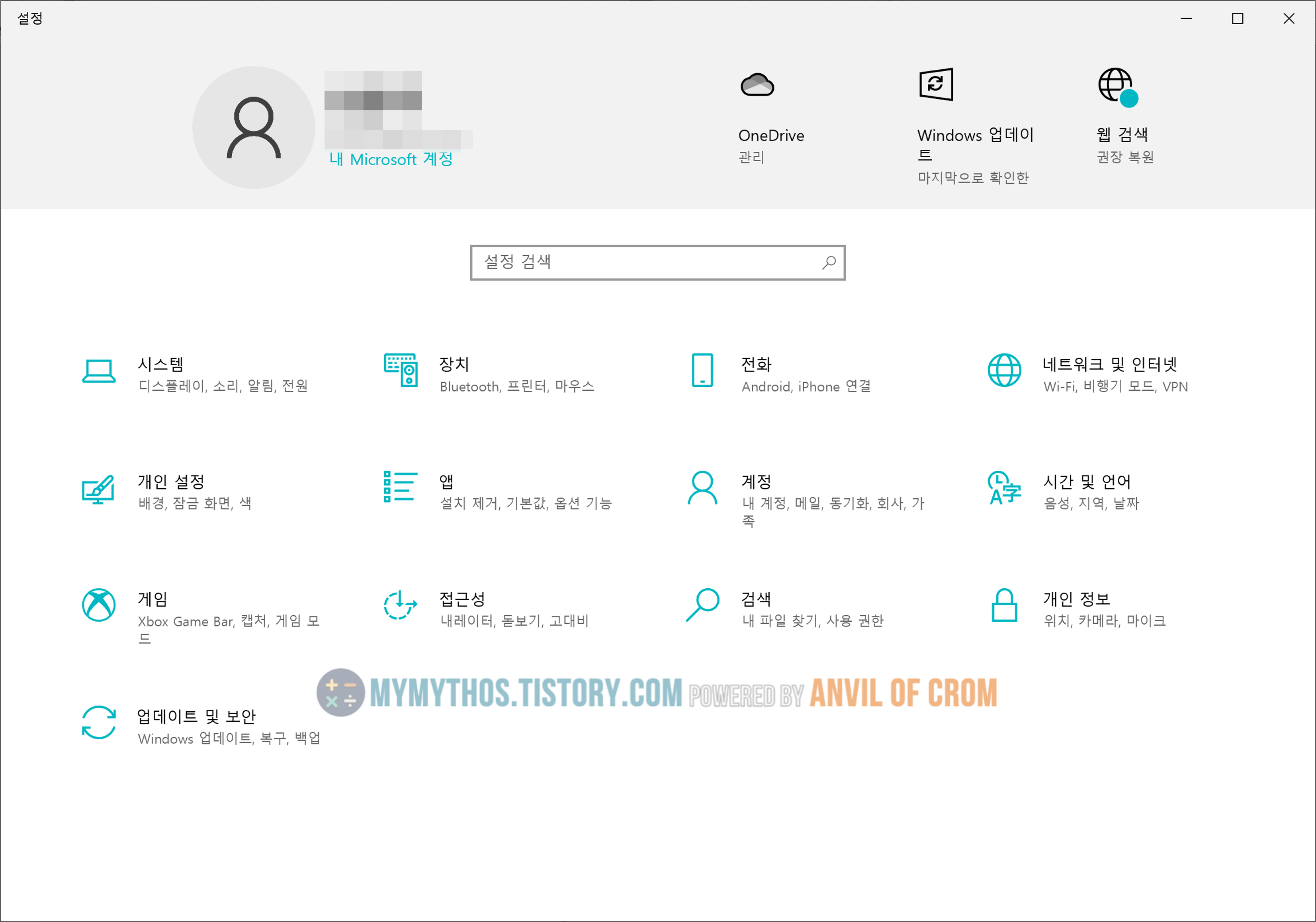Click the Web search (웹 검색) globe icon

coord(1117,86)
